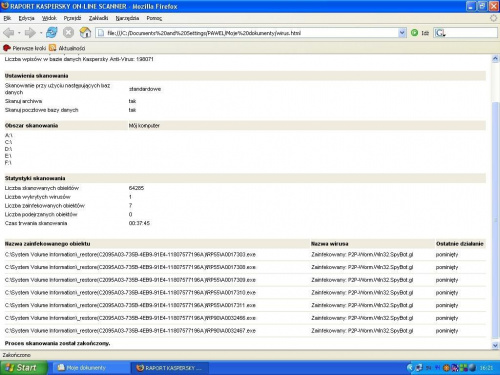
Task: Click the A:\ drive entry
Action: pos(8,135)
